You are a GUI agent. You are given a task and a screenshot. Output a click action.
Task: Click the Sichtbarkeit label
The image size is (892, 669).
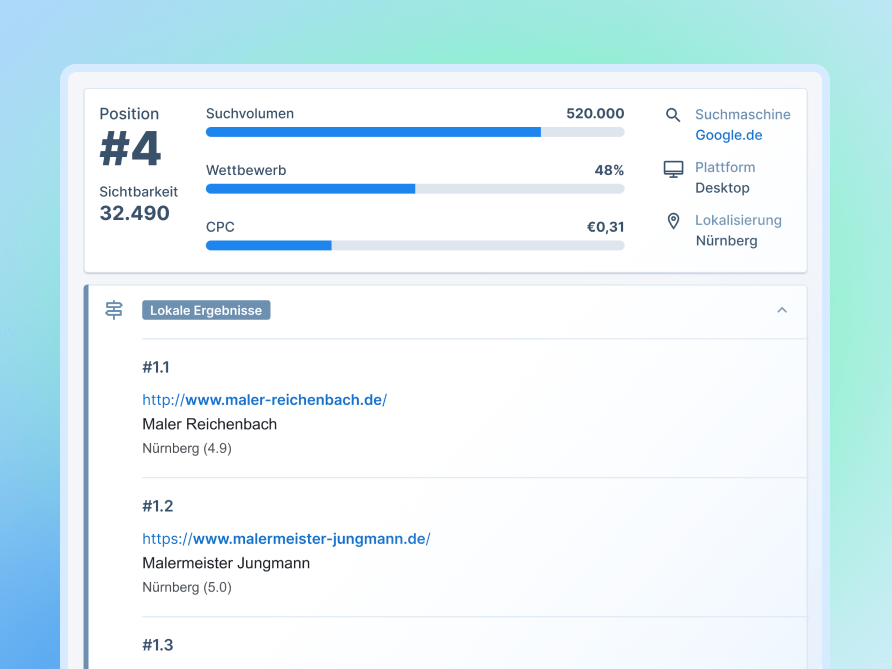point(139,192)
